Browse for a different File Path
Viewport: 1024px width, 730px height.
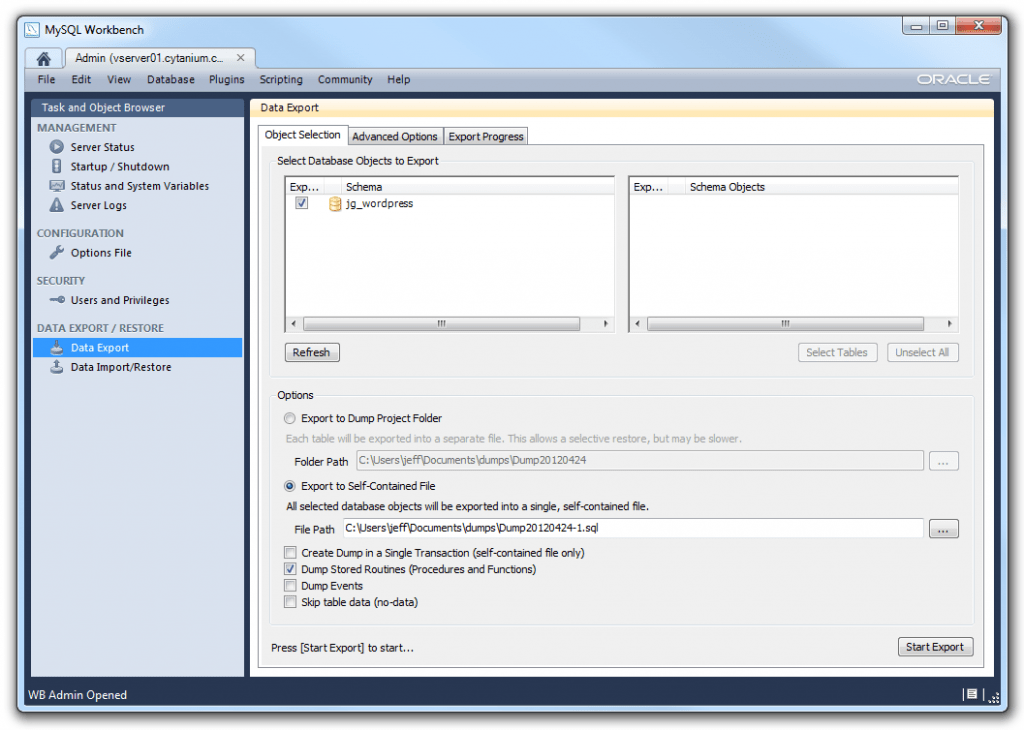click(943, 528)
